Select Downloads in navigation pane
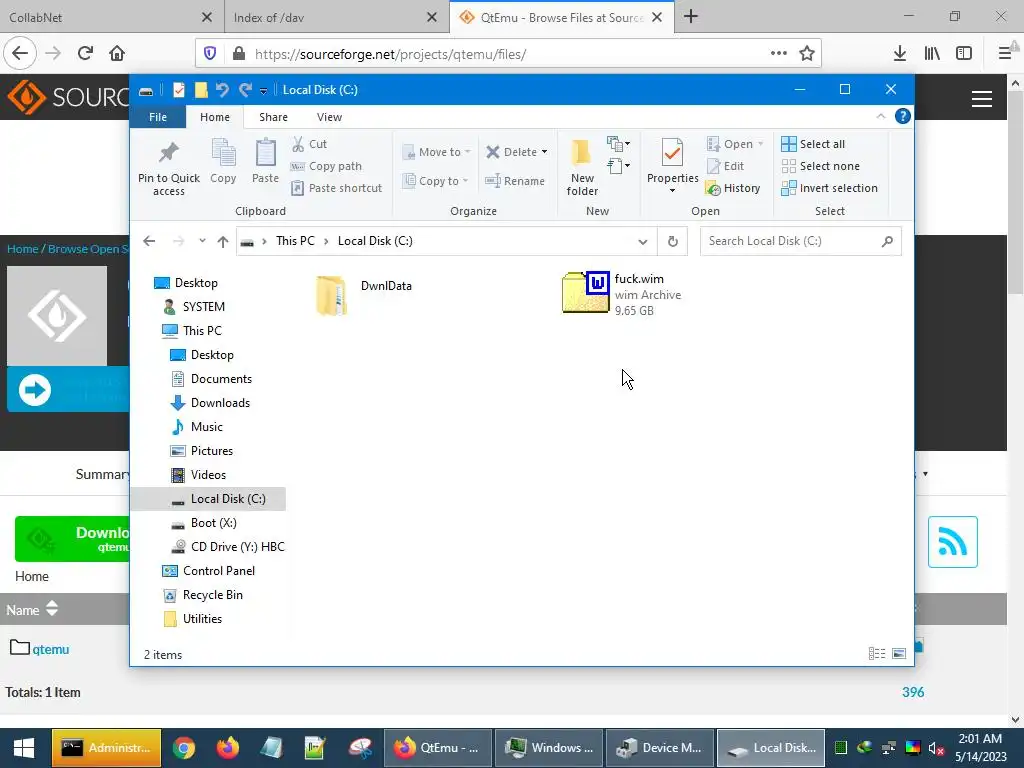 [220, 403]
